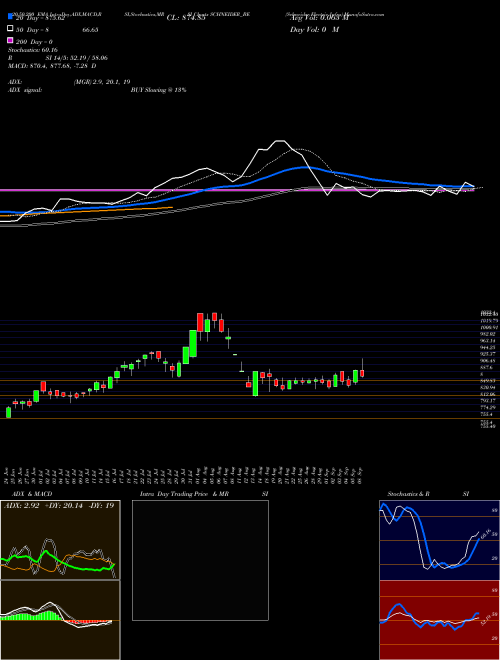Click the white 50 Day legend swatch
Image resolution: width=500 pixels, height=660 pixels.
pyautogui.click(x=10, y=29)
